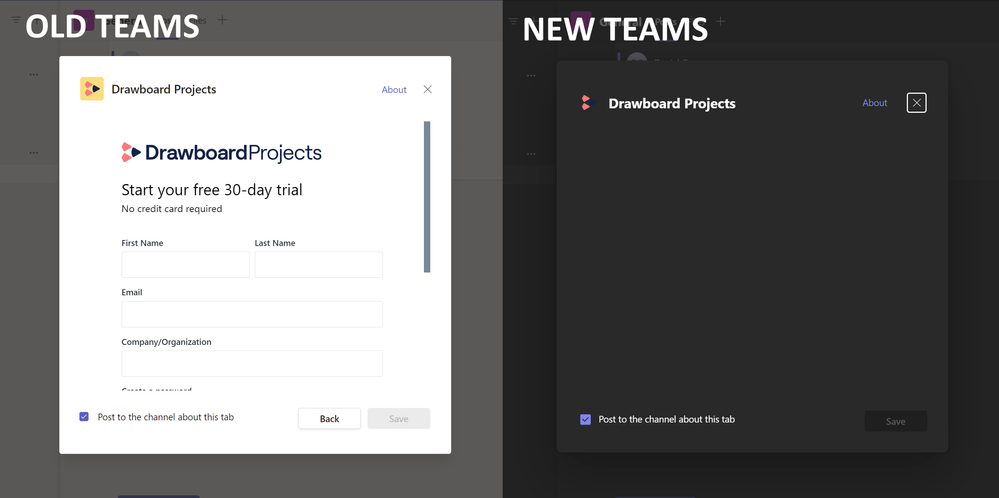Click the Email input field
Viewport: 999px width, 498px height.
252,314
